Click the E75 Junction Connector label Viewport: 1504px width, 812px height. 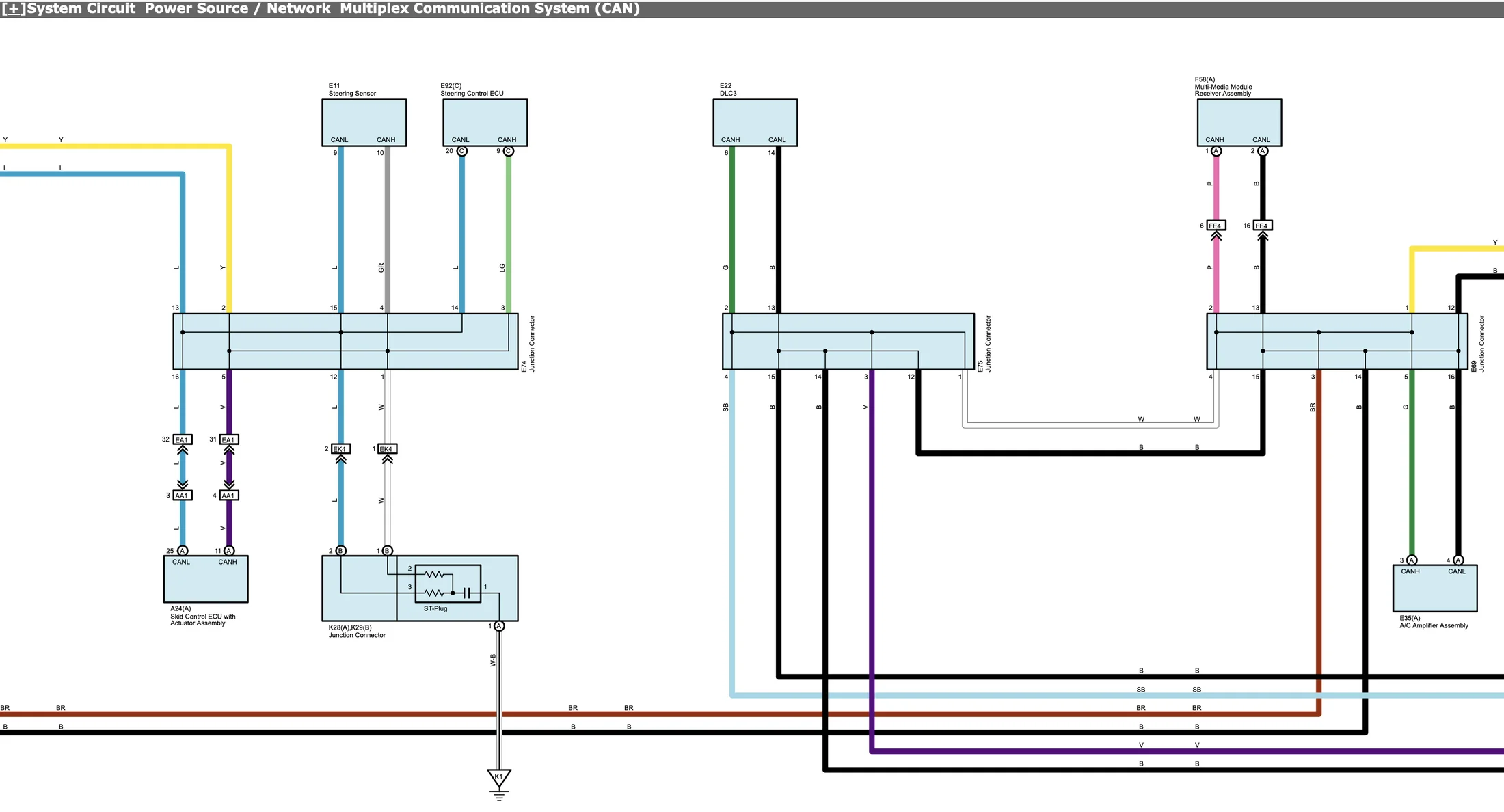[984, 344]
